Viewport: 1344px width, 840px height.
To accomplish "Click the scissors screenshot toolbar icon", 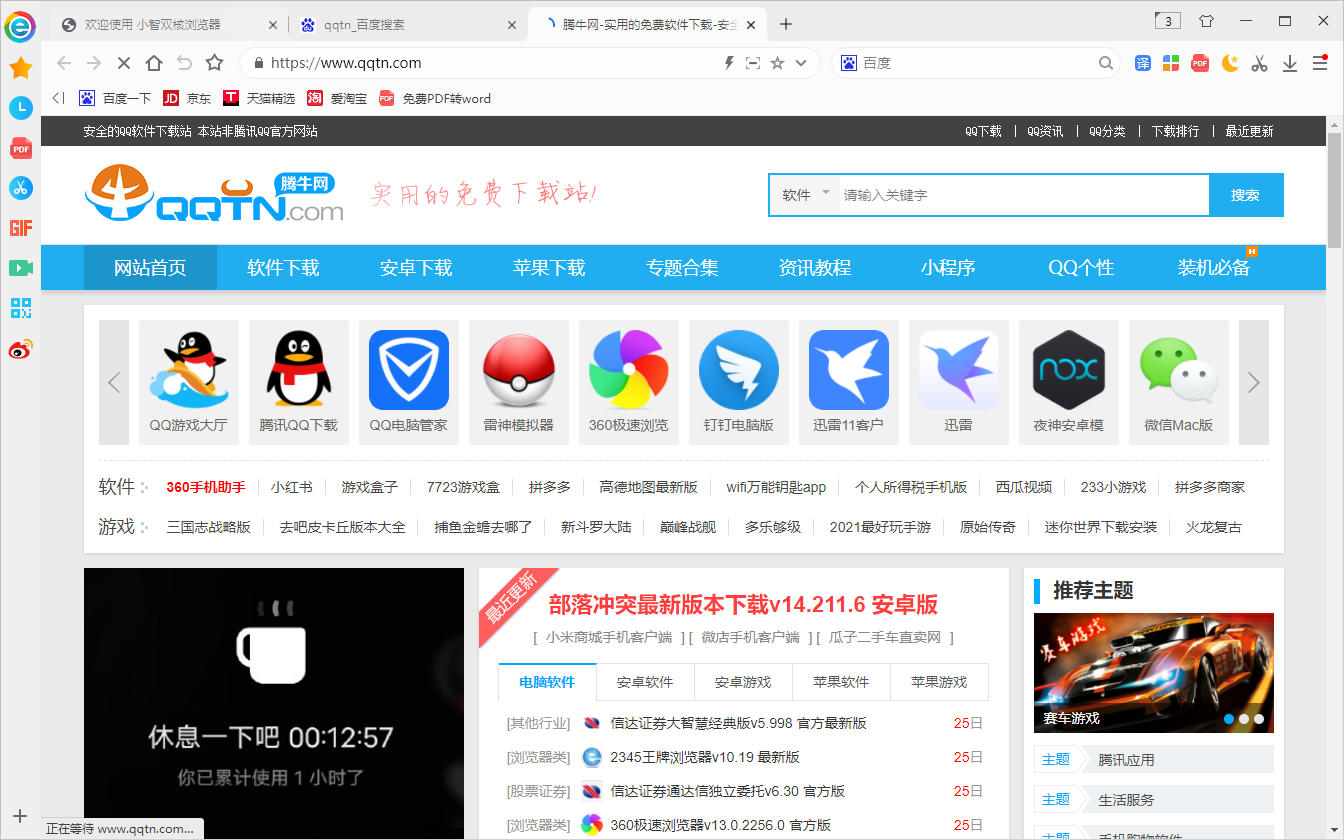I will tap(1259, 63).
